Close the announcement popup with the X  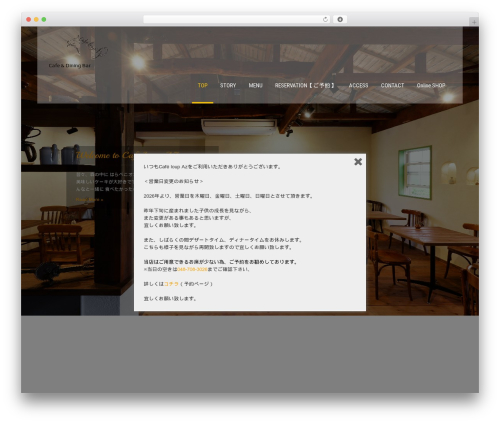pyautogui.click(x=358, y=162)
